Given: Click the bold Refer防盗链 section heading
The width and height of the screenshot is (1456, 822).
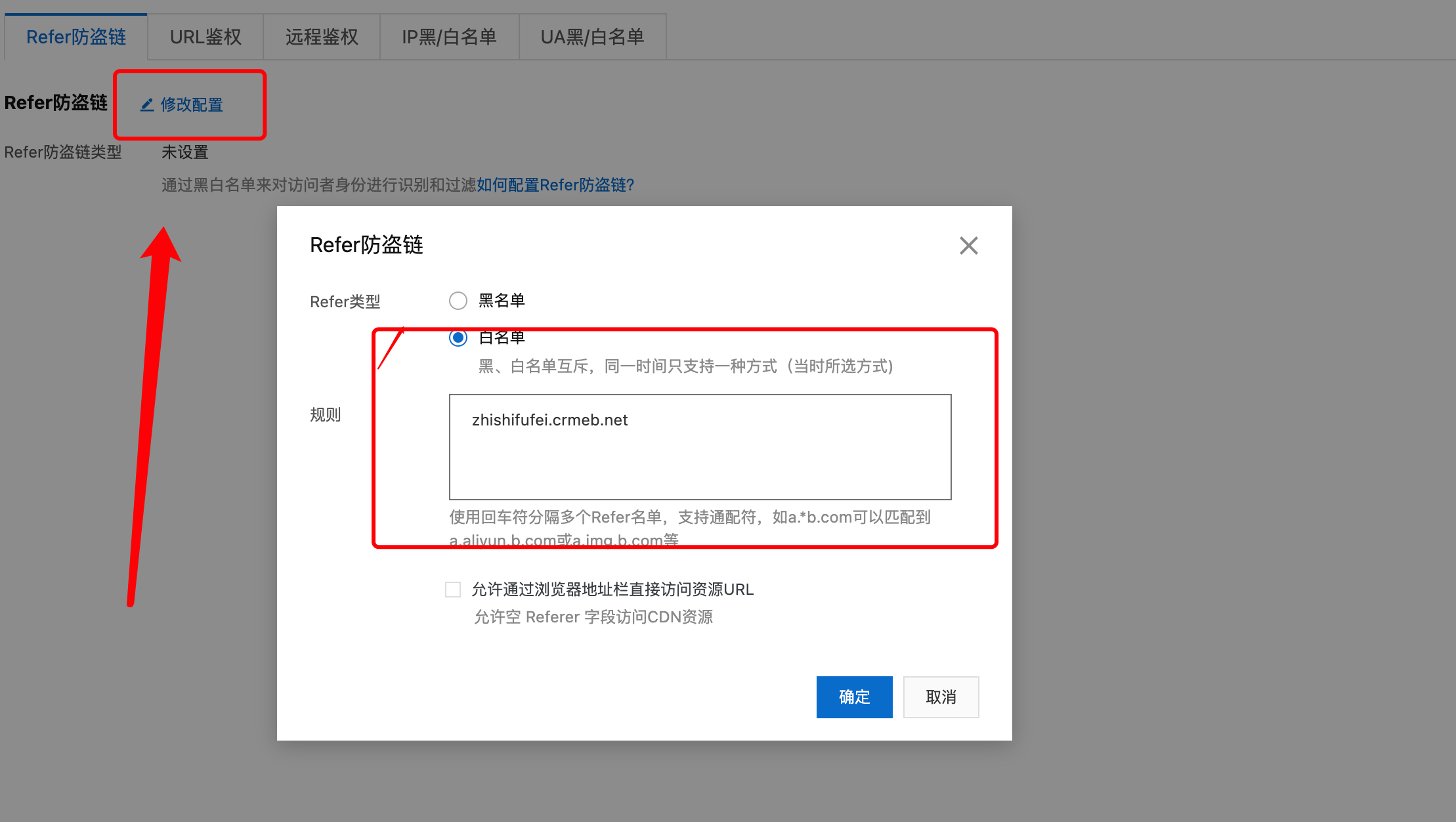Looking at the screenshot, I should tap(56, 103).
